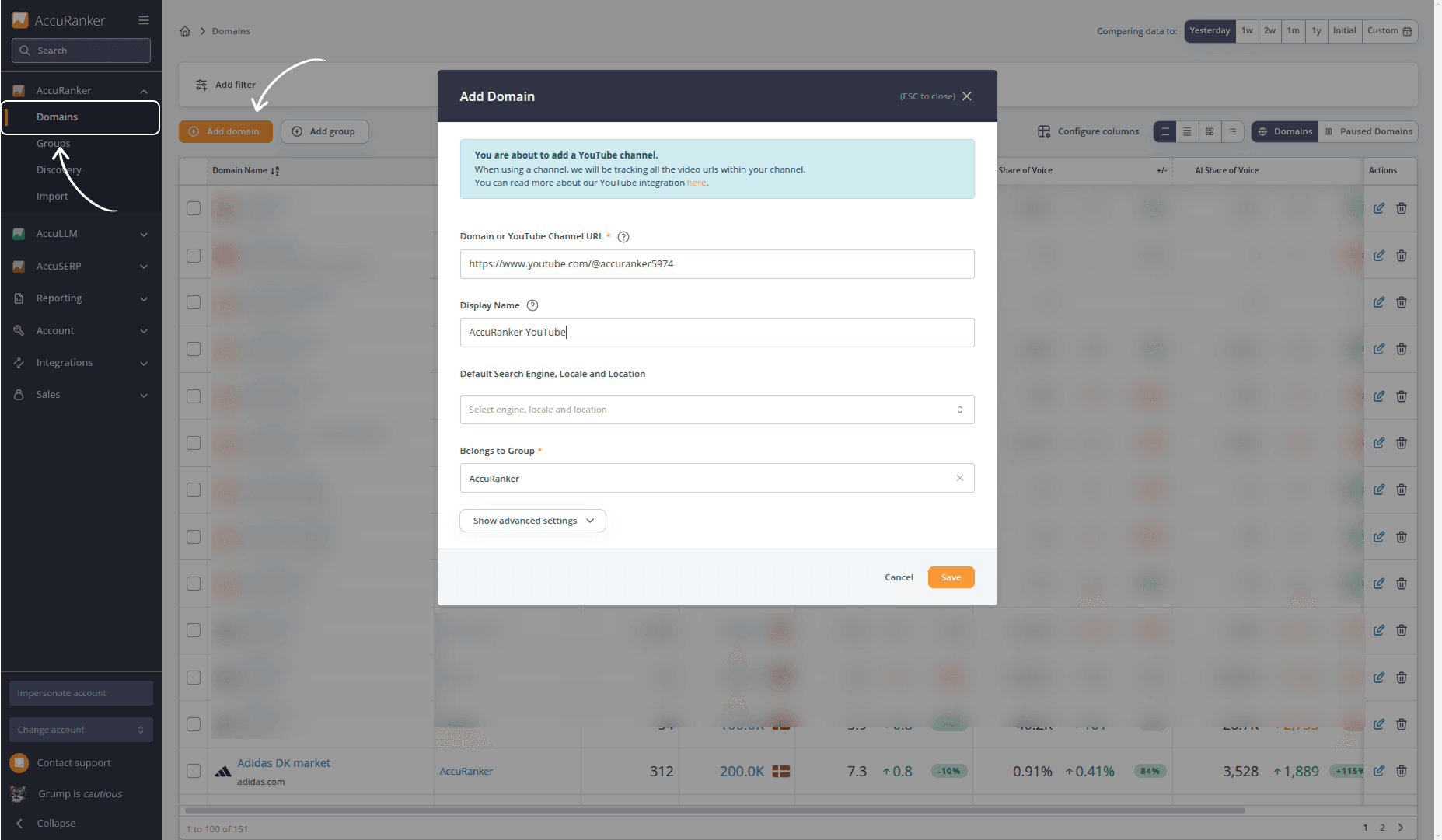Click the Grump mascot icon

pyautogui.click(x=18, y=793)
